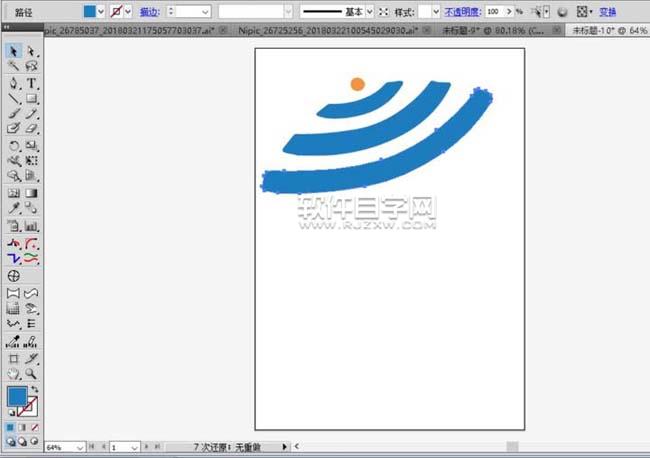Open the 不透明度 opacity panel link
The image size is (650, 458).
(463, 12)
